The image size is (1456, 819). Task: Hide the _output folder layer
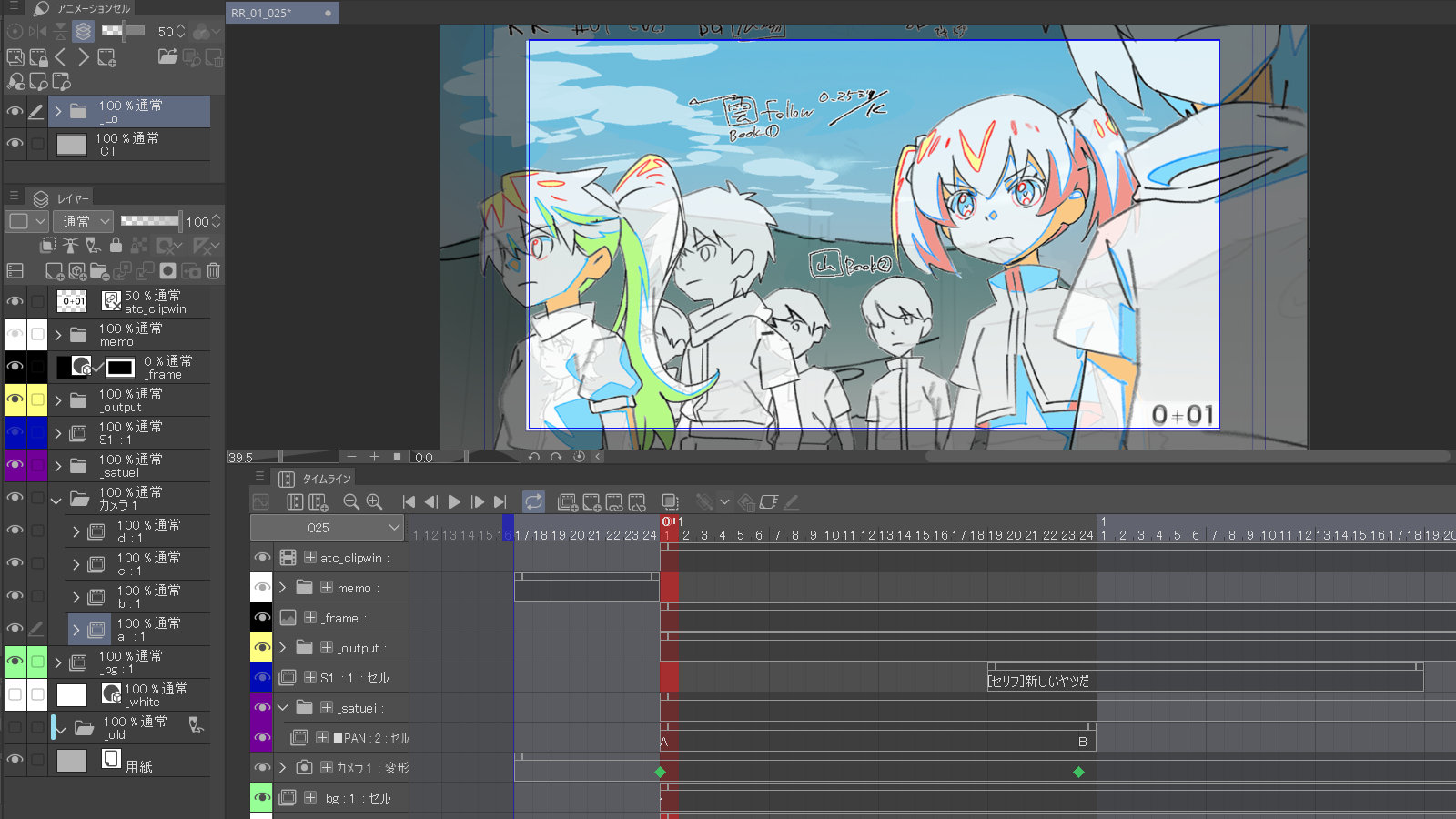tap(15, 400)
